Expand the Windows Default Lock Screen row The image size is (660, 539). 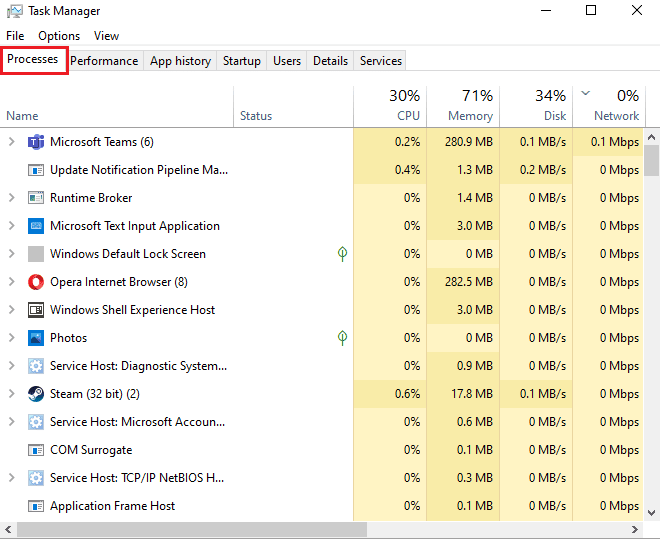(x=12, y=254)
